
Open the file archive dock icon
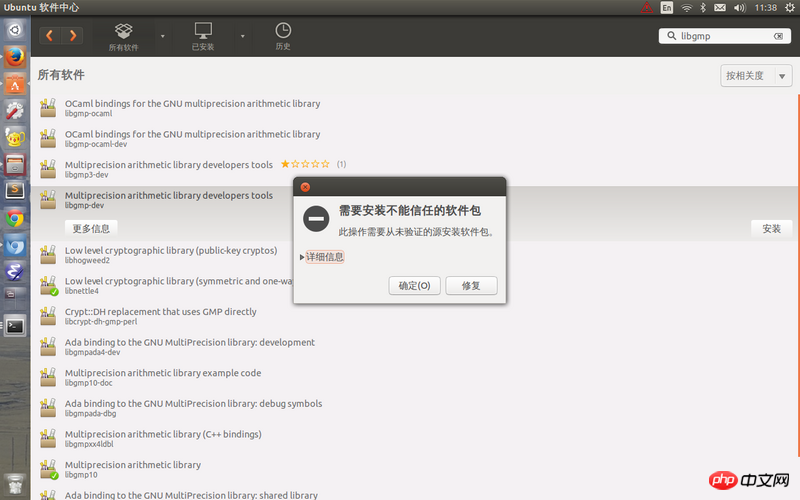pyautogui.click(x=15, y=165)
